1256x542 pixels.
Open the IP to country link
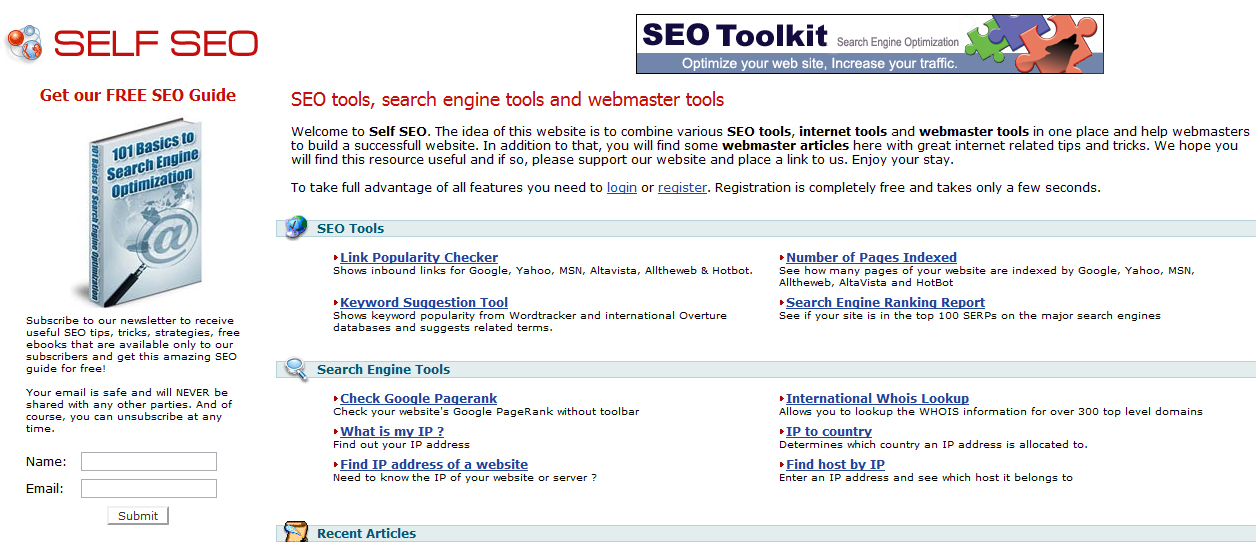tap(828, 432)
